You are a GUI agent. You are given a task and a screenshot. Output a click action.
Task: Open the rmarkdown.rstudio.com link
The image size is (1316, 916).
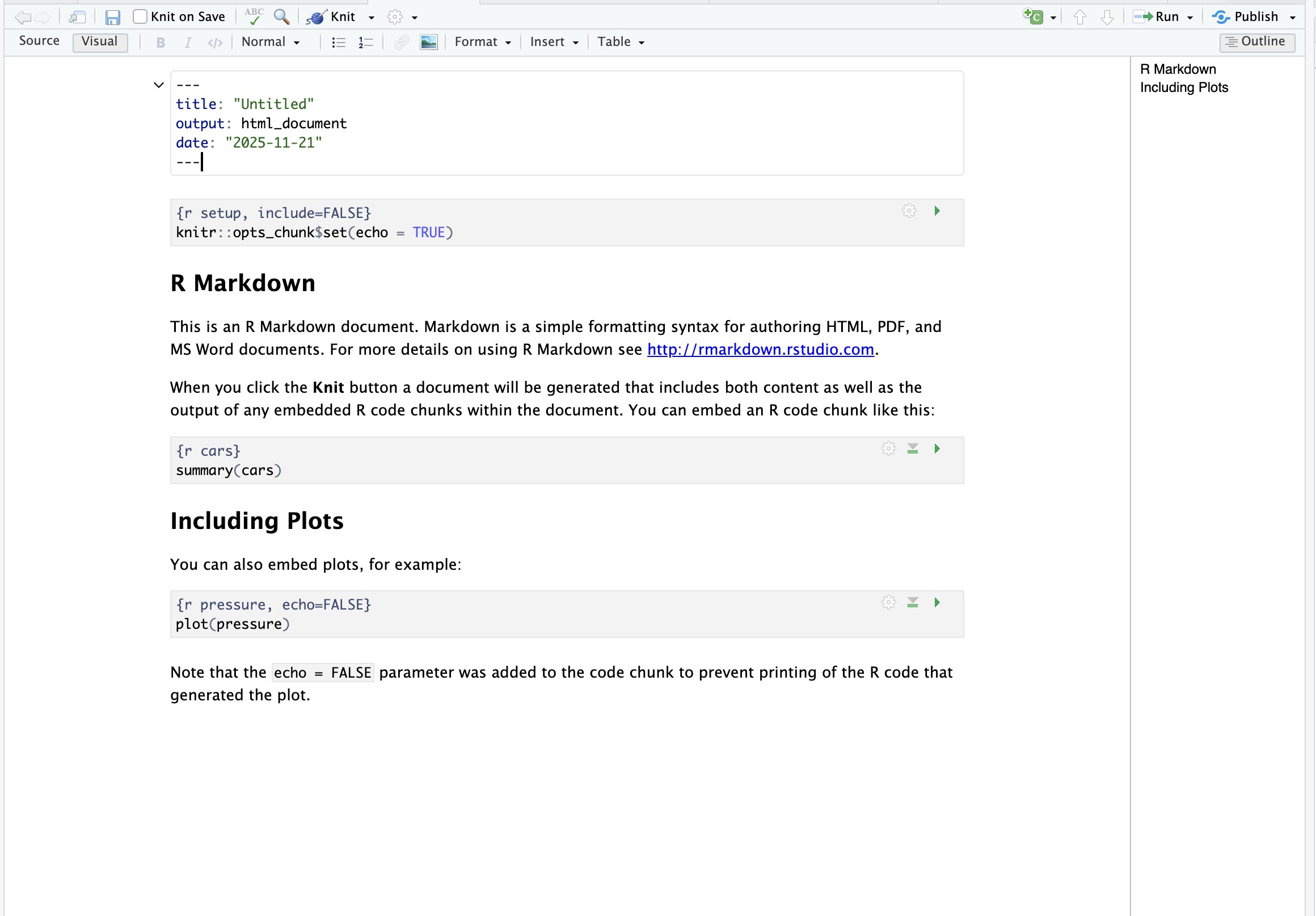(760, 349)
